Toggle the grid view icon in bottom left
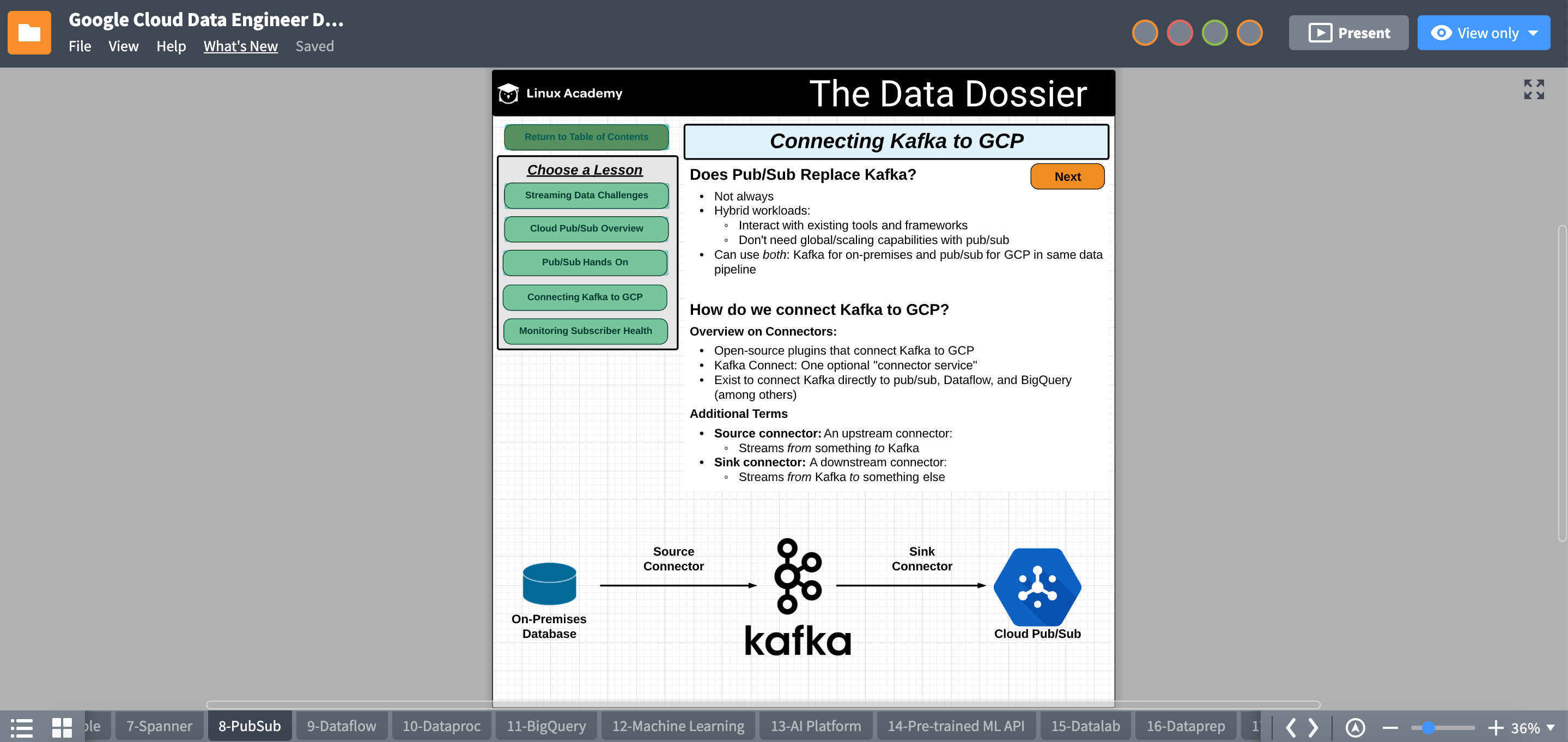 (62, 724)
